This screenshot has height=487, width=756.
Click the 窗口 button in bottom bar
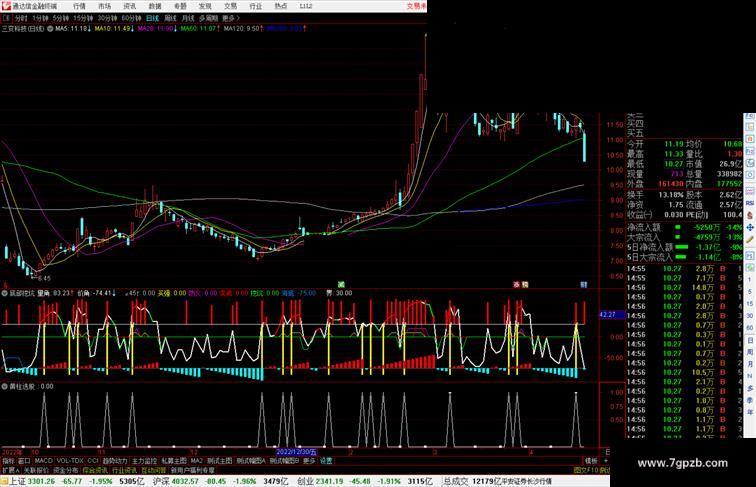24,460
